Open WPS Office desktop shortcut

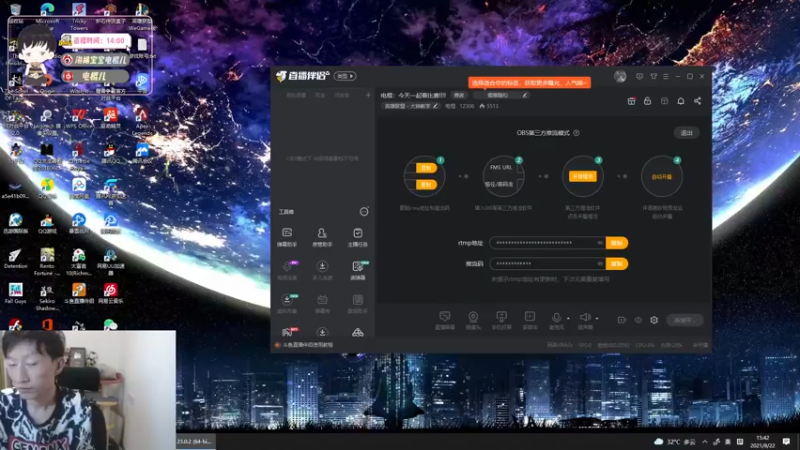click(79, 119)
